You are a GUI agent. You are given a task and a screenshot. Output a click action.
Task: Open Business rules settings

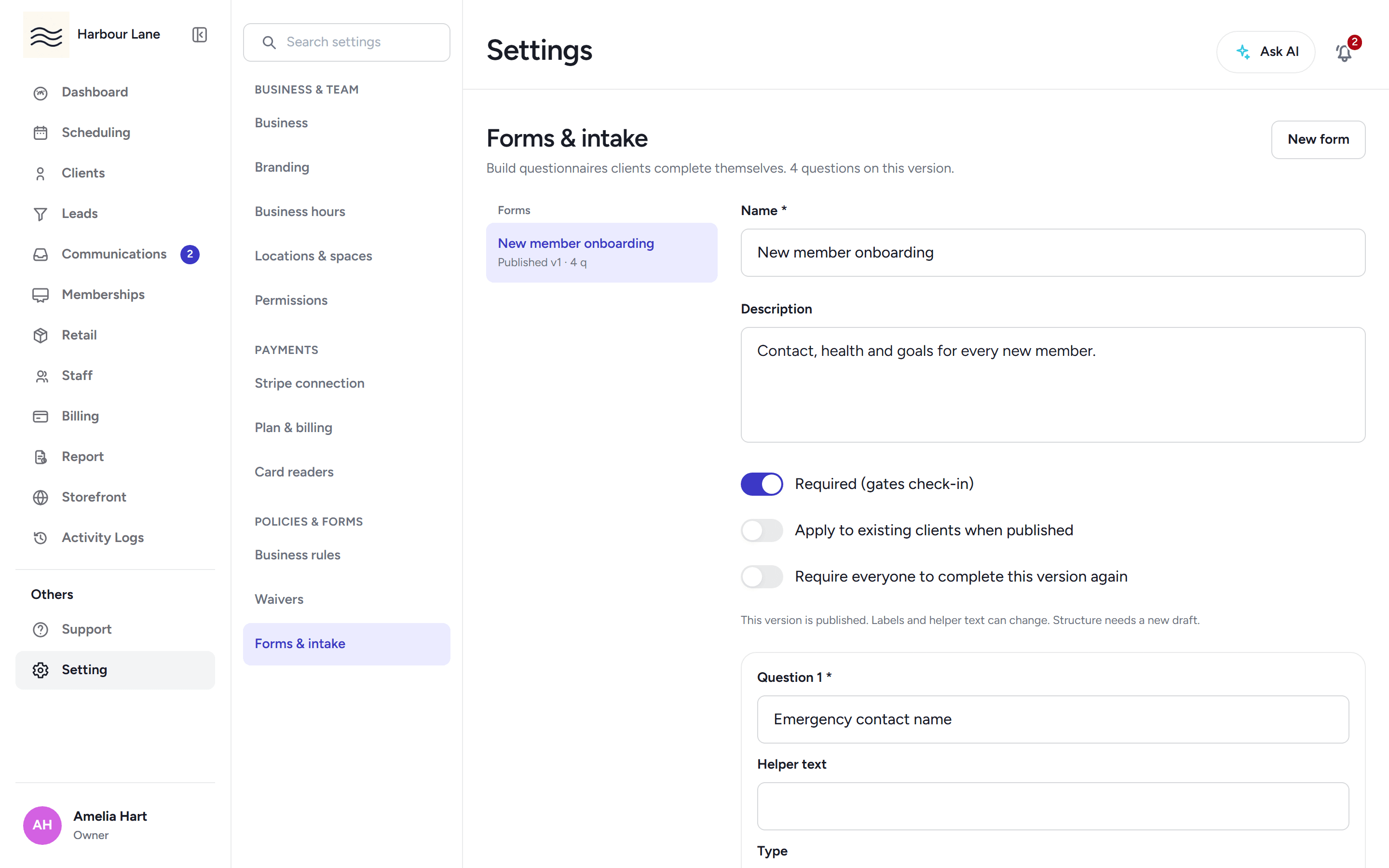coord(346,555)
